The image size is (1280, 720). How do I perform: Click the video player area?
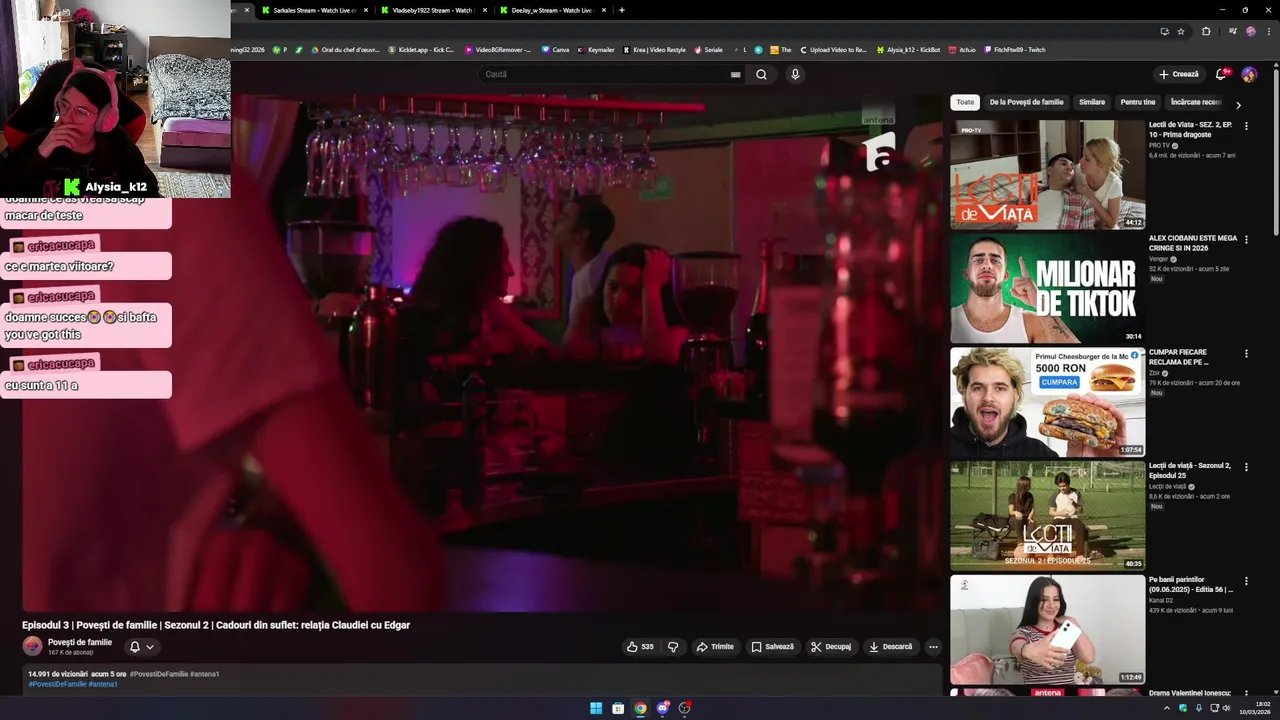482,353
